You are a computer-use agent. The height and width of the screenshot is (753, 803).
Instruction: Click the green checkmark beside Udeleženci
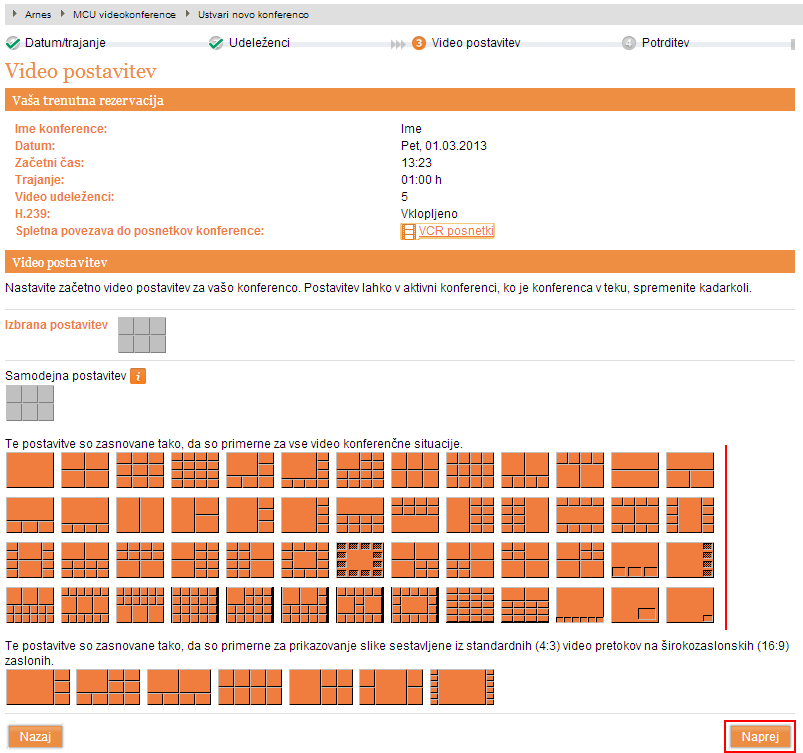216,43
